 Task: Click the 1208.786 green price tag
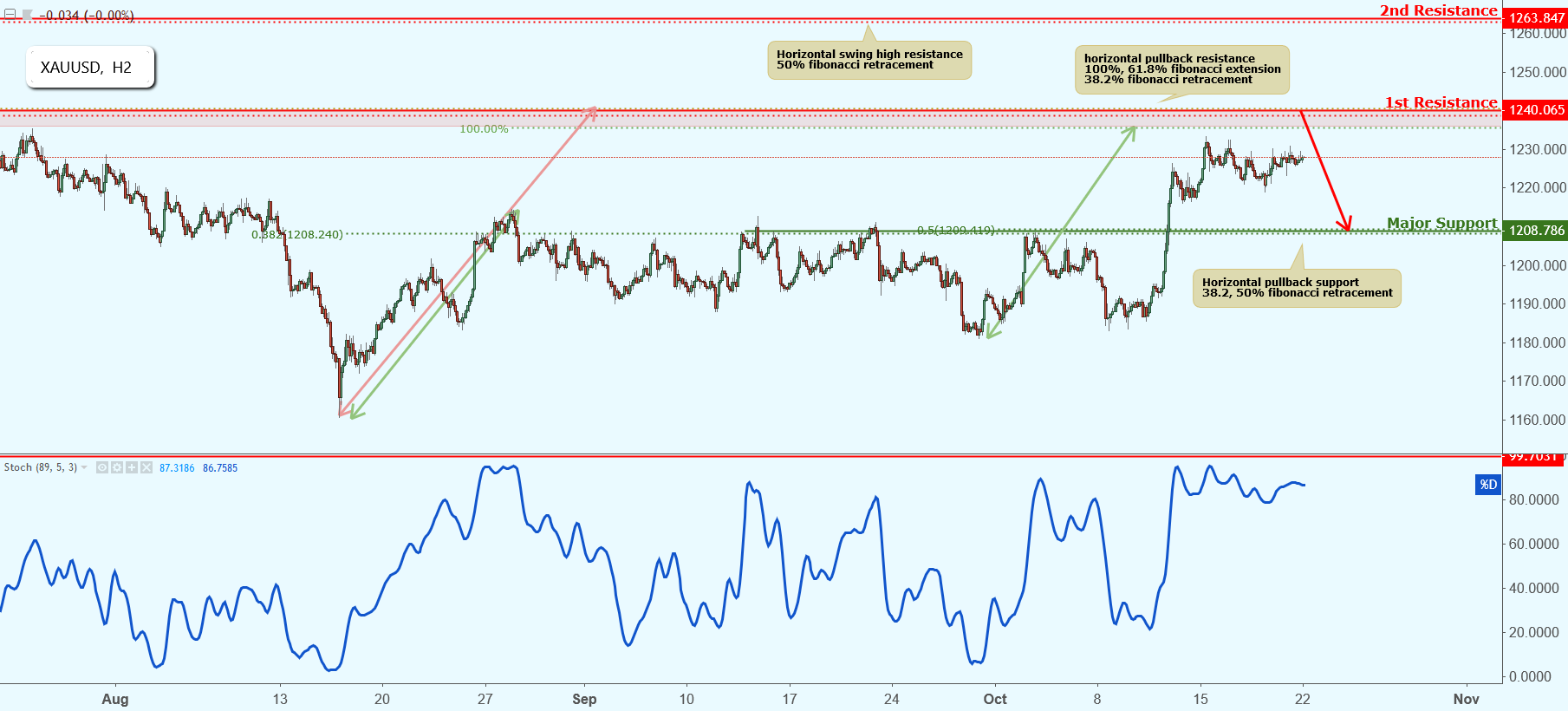[1535, 230]
